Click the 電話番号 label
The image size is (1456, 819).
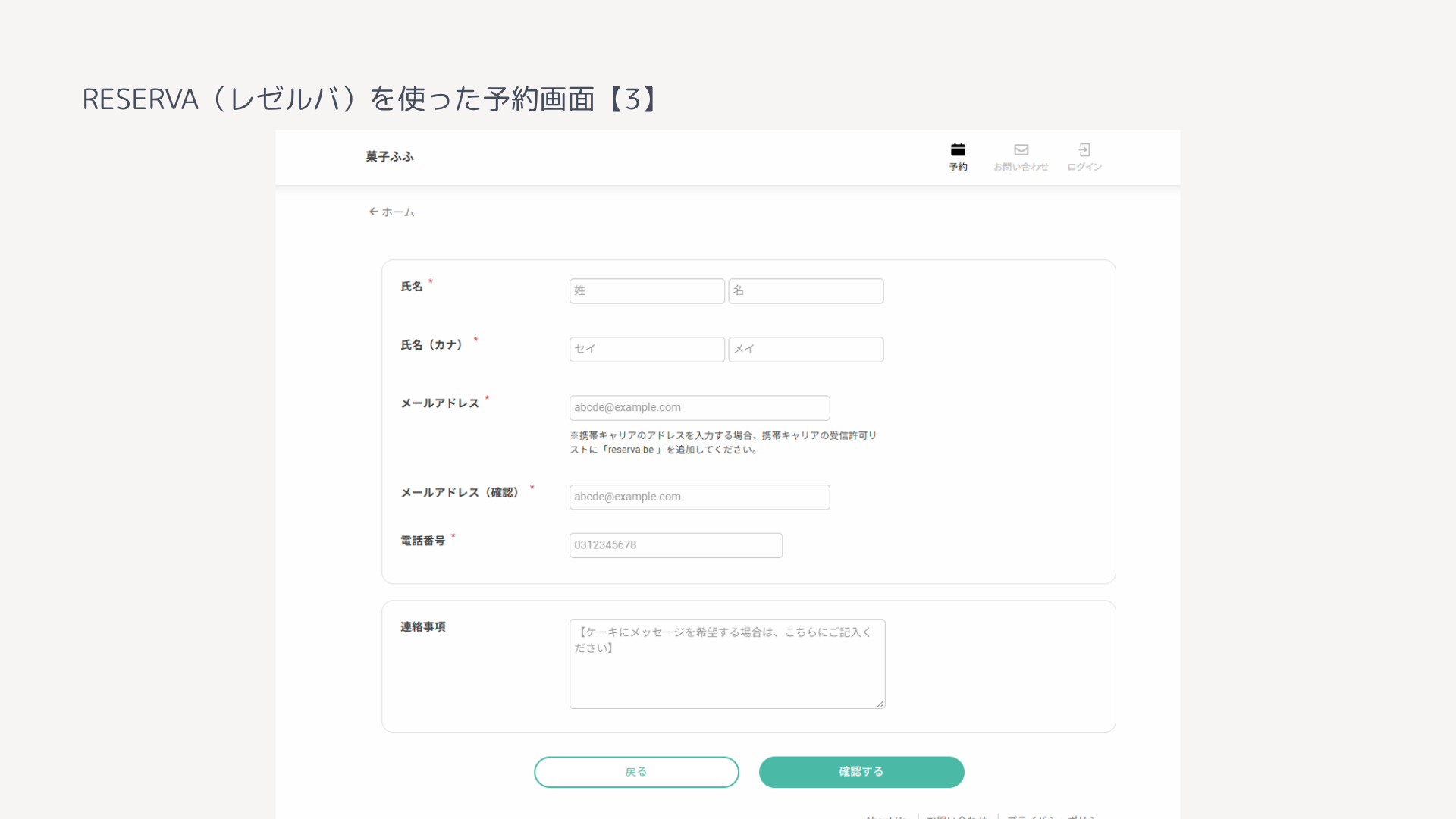pyautogui.click(x=423, y=541)
